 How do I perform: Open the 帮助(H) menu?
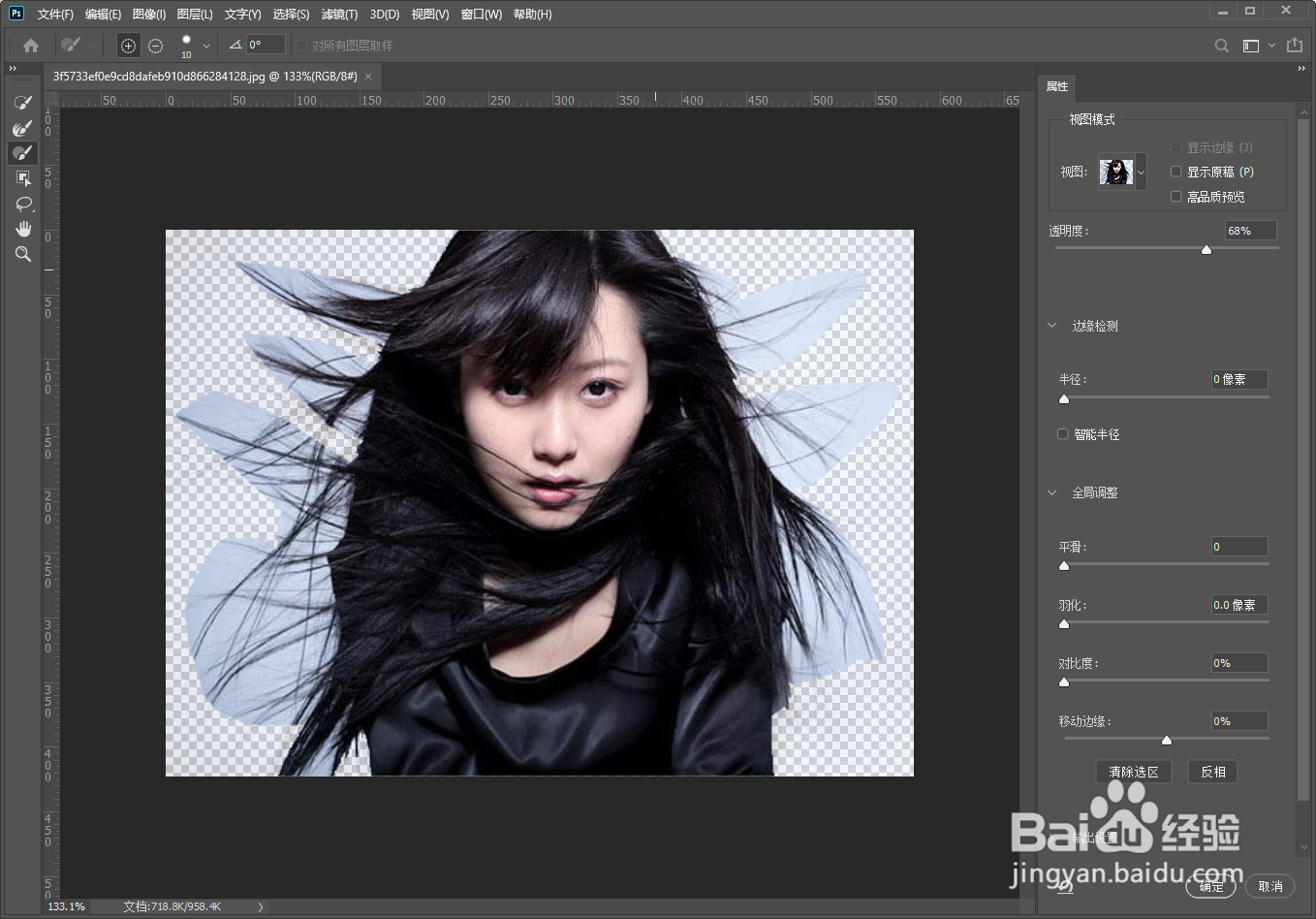click(532, 14)
